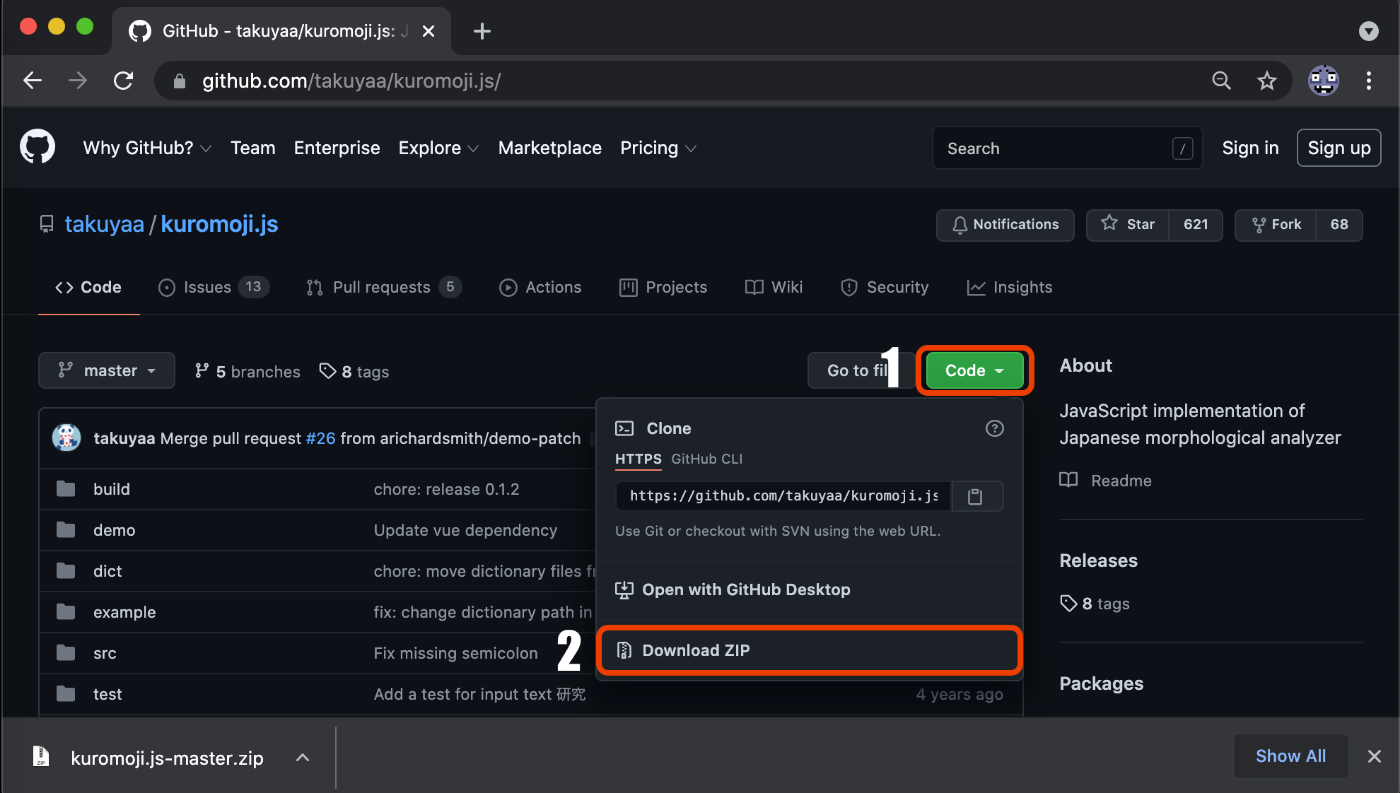The image size is (1400, 793).
Task: Click the build folder icon
Action: tap(66, 489)
